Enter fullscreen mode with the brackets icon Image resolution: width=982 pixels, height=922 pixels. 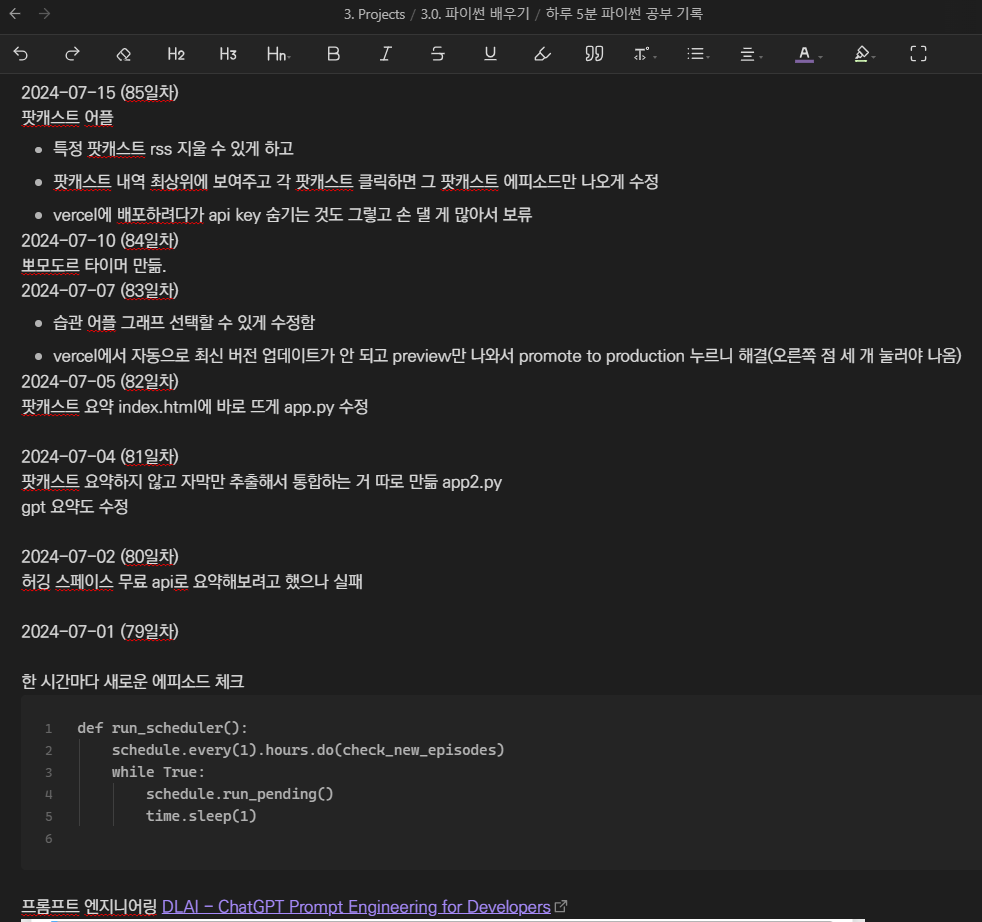tap(918, 54)
